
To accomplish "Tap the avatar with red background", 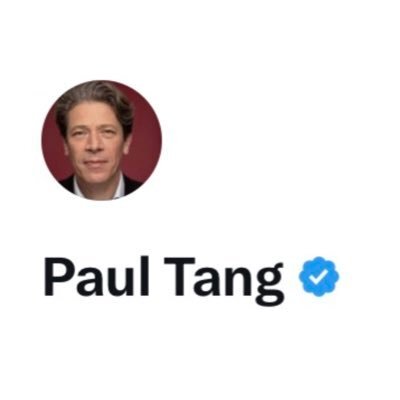I will click(101, 140).
